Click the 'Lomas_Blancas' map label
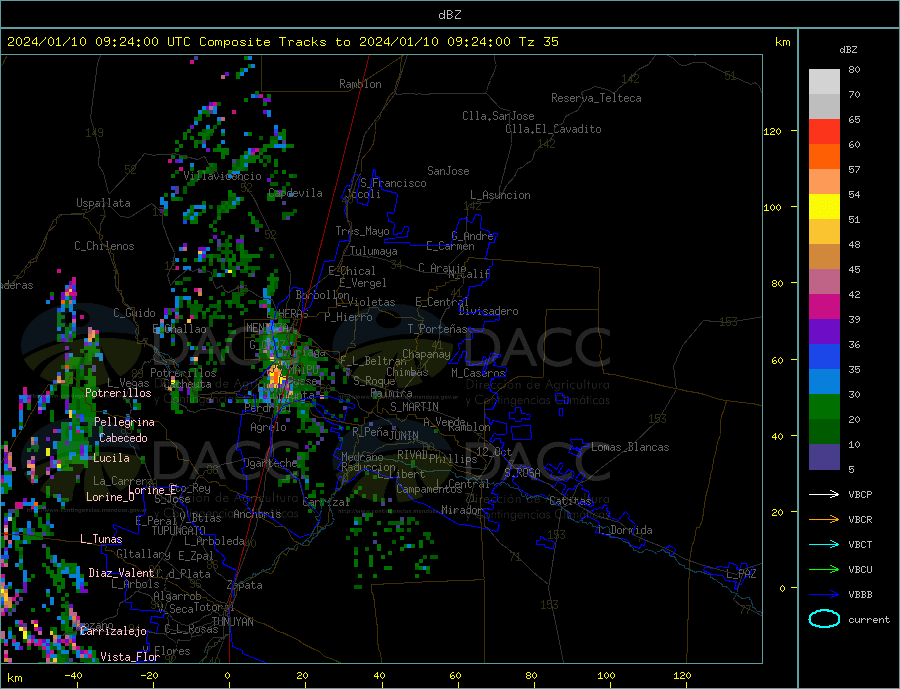 (630, 447)
